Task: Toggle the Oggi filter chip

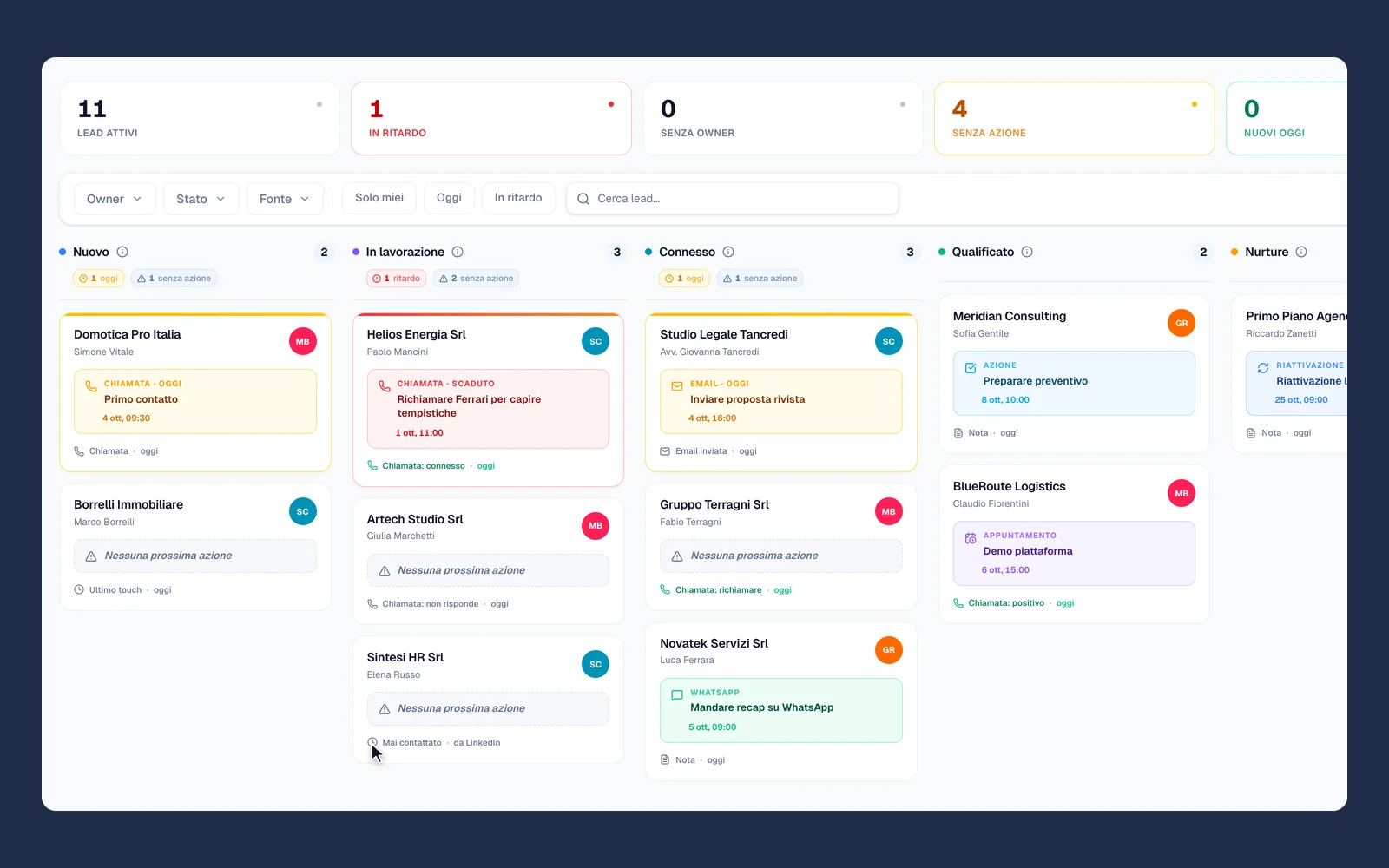Action: pyautogui.click(x=449, y=198)
